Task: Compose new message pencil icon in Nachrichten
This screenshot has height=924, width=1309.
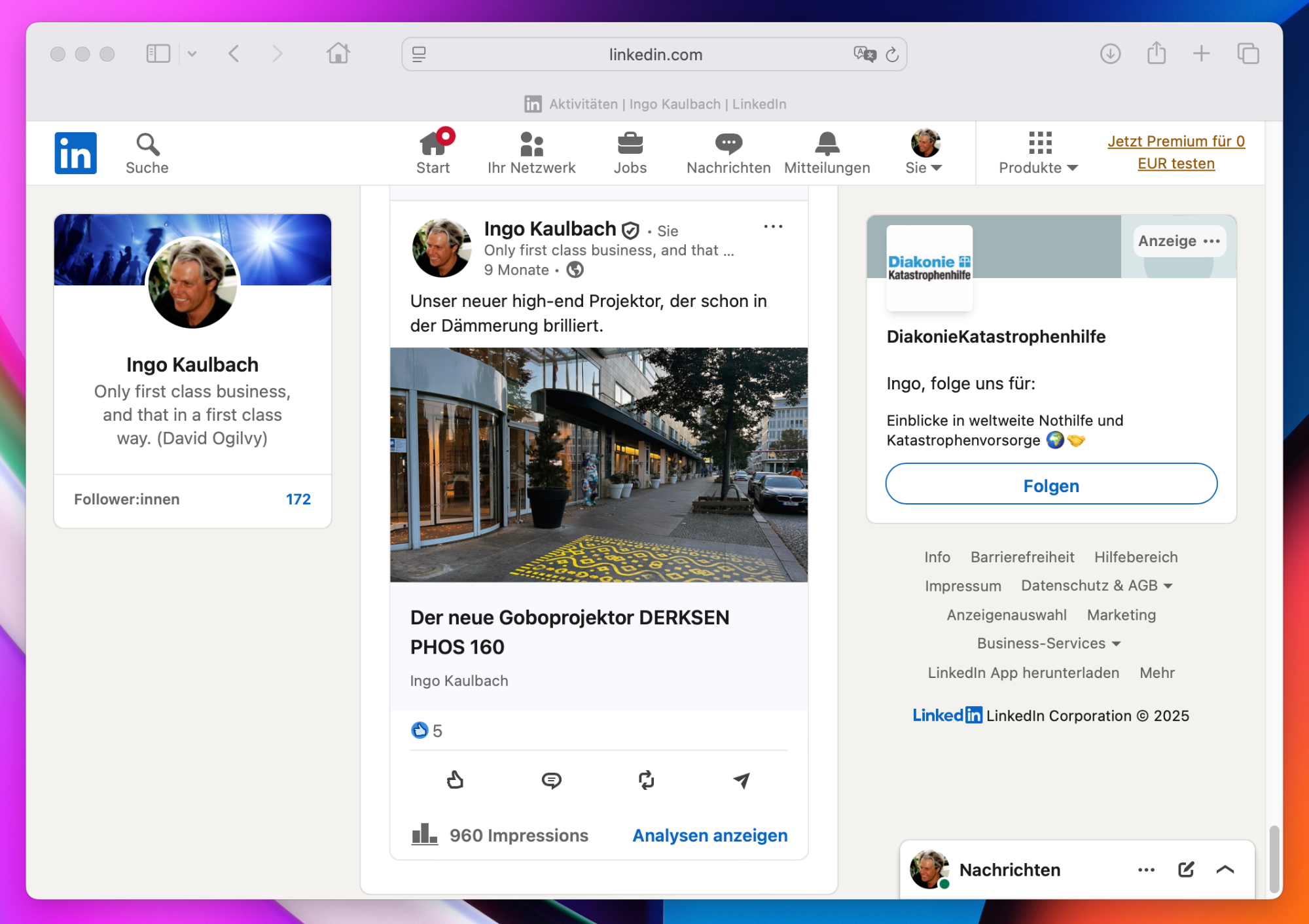Action: [x=1186, y=869]
